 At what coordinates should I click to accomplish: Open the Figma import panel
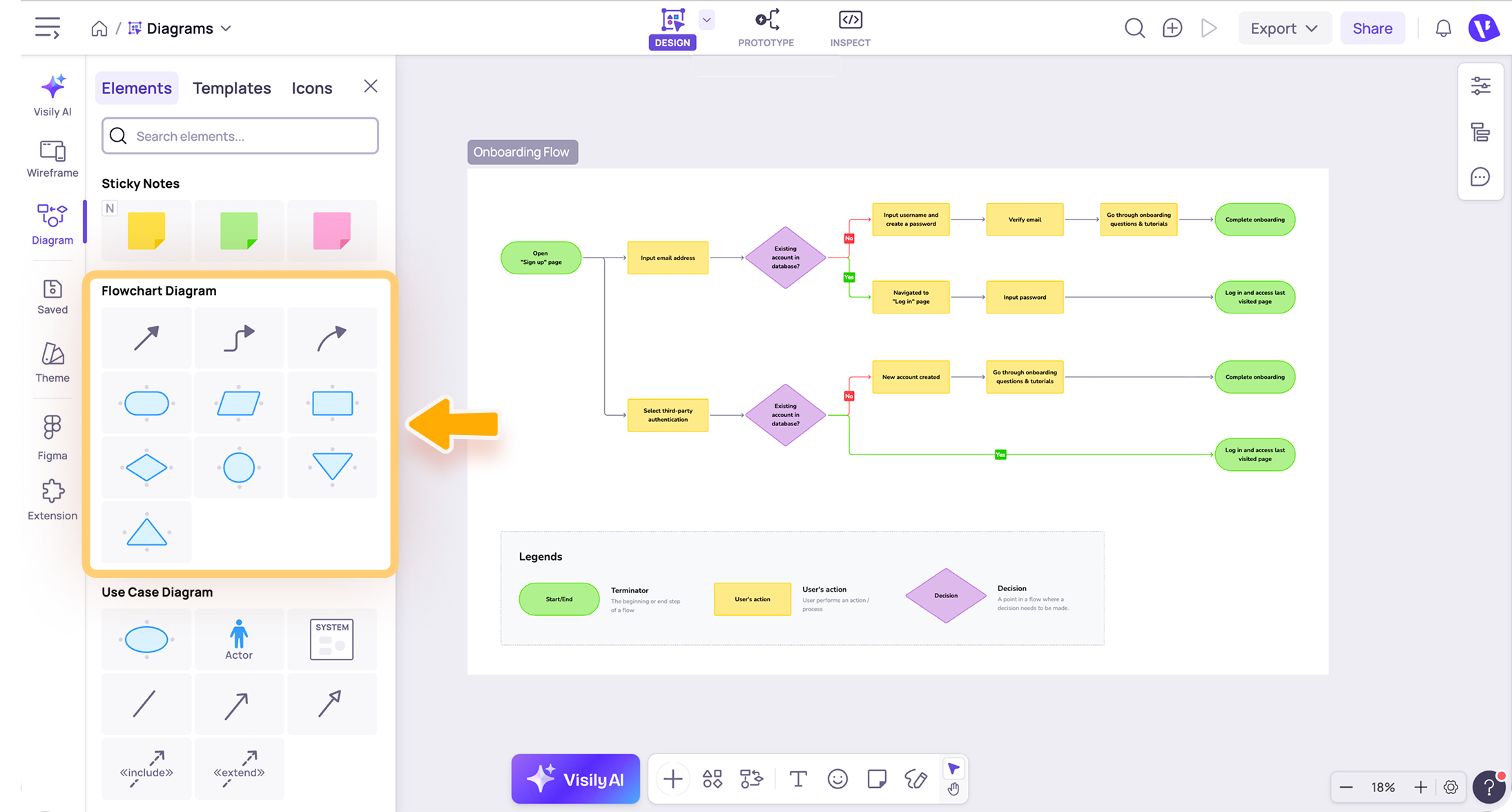(x=52, y=438)
